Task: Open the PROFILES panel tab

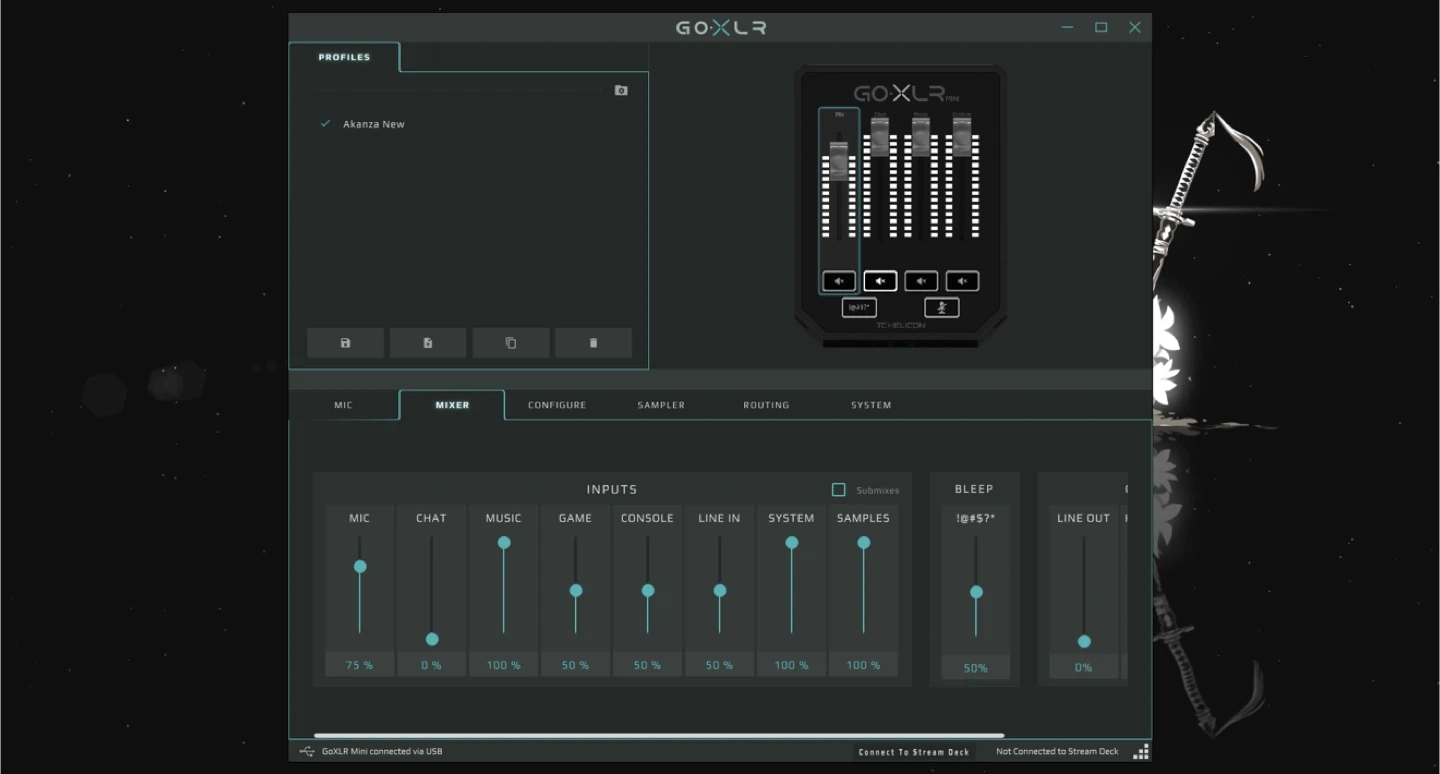Action: pos(344,58)
